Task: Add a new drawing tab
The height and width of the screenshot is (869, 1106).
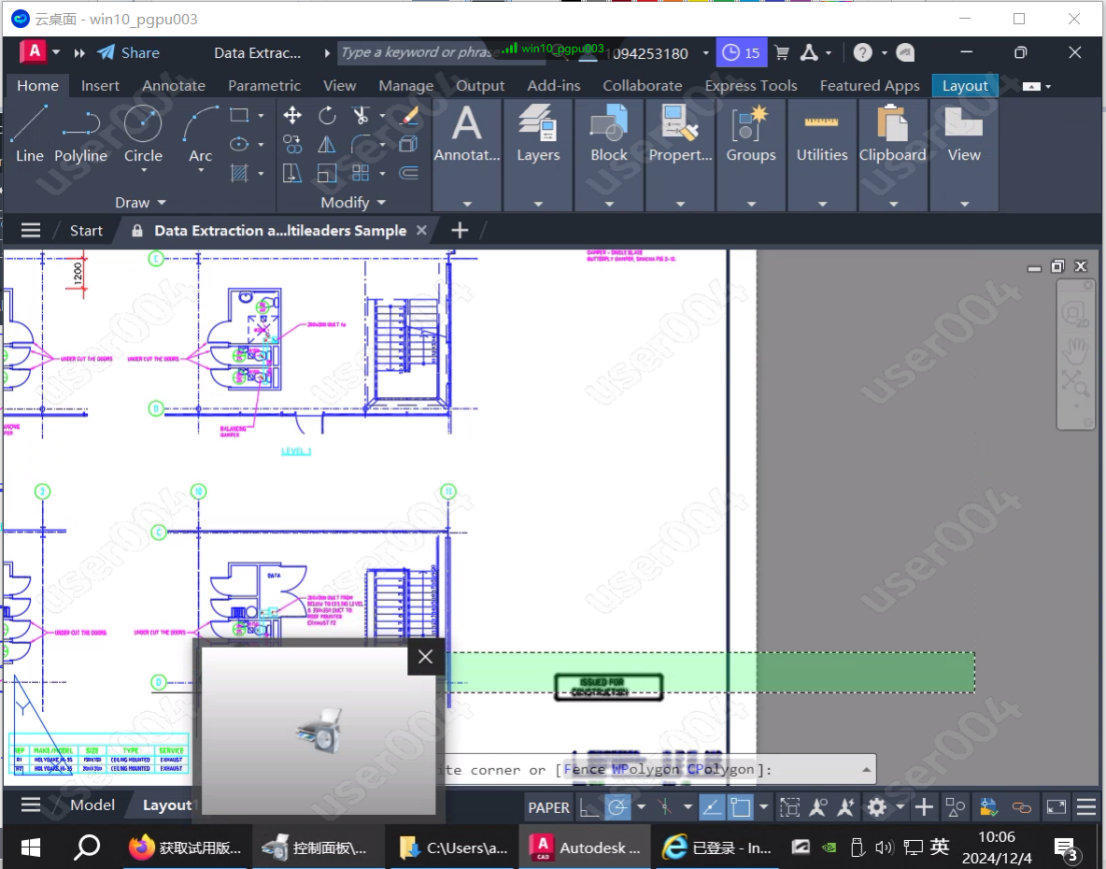Action: click(x=459, y=230)
